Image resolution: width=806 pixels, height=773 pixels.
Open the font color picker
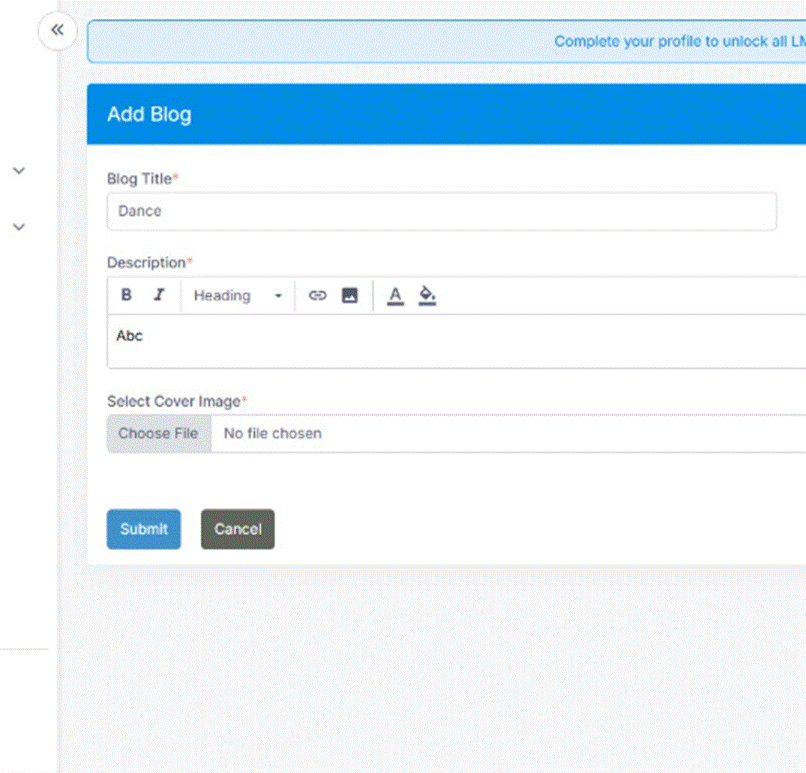coord(395,295)
